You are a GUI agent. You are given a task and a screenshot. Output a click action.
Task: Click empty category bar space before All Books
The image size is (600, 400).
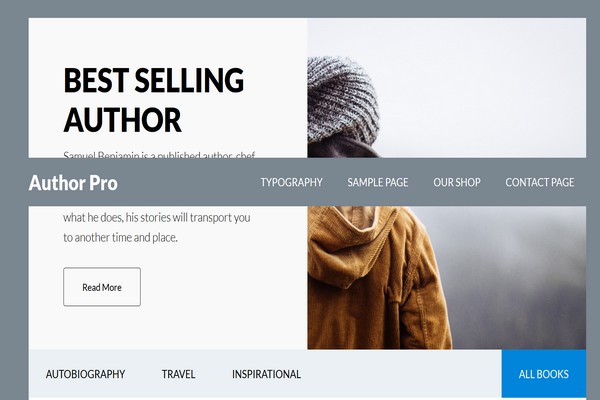coord(400,374)
